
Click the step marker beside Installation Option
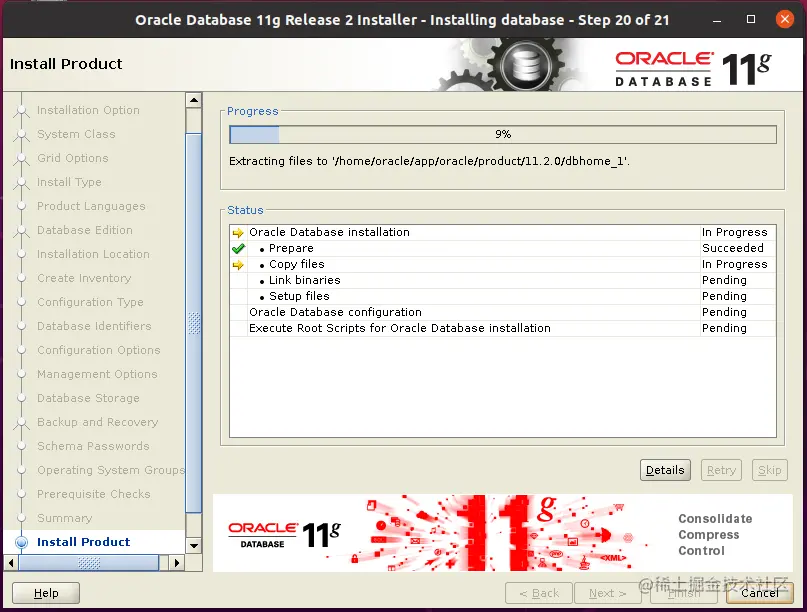point(21,110)
